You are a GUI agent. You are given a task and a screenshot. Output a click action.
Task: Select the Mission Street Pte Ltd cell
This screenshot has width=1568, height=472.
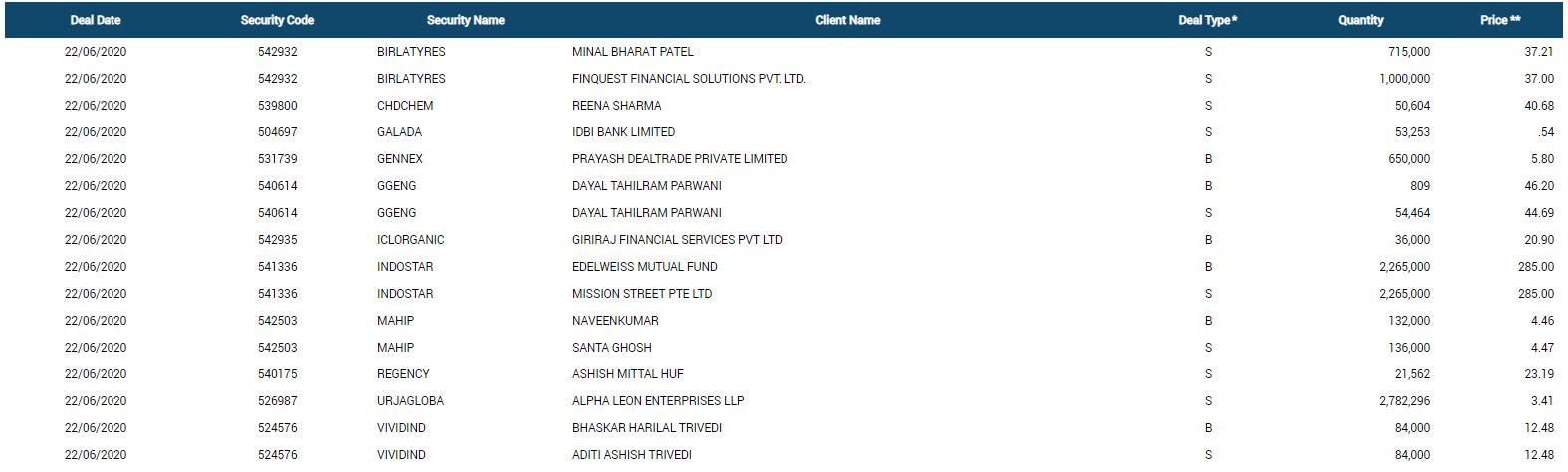[642, 294]
